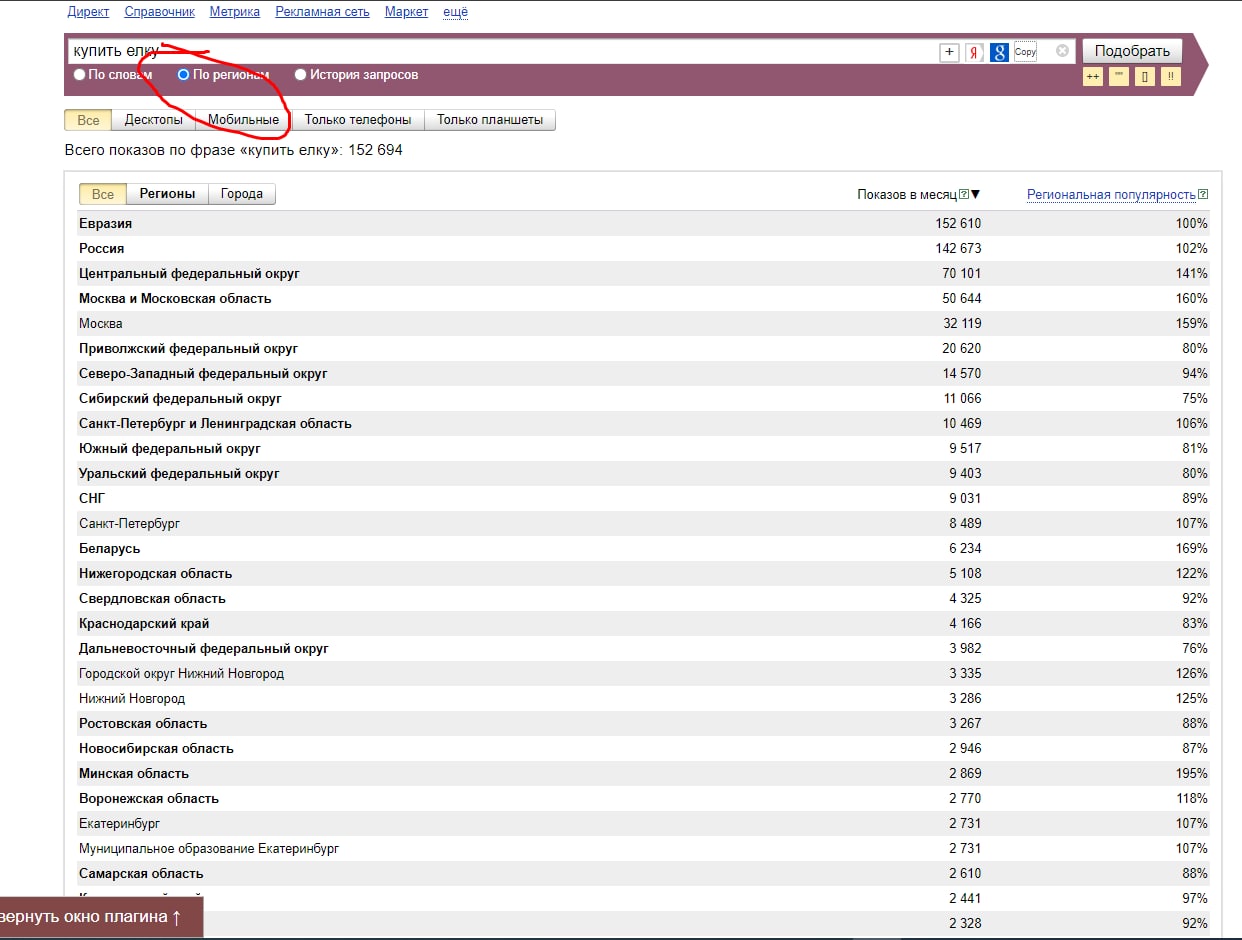The width and height of the screenshot is (1242, 940).
Task: Apply the ++ operator button
Action: [x=1093, y=77]
